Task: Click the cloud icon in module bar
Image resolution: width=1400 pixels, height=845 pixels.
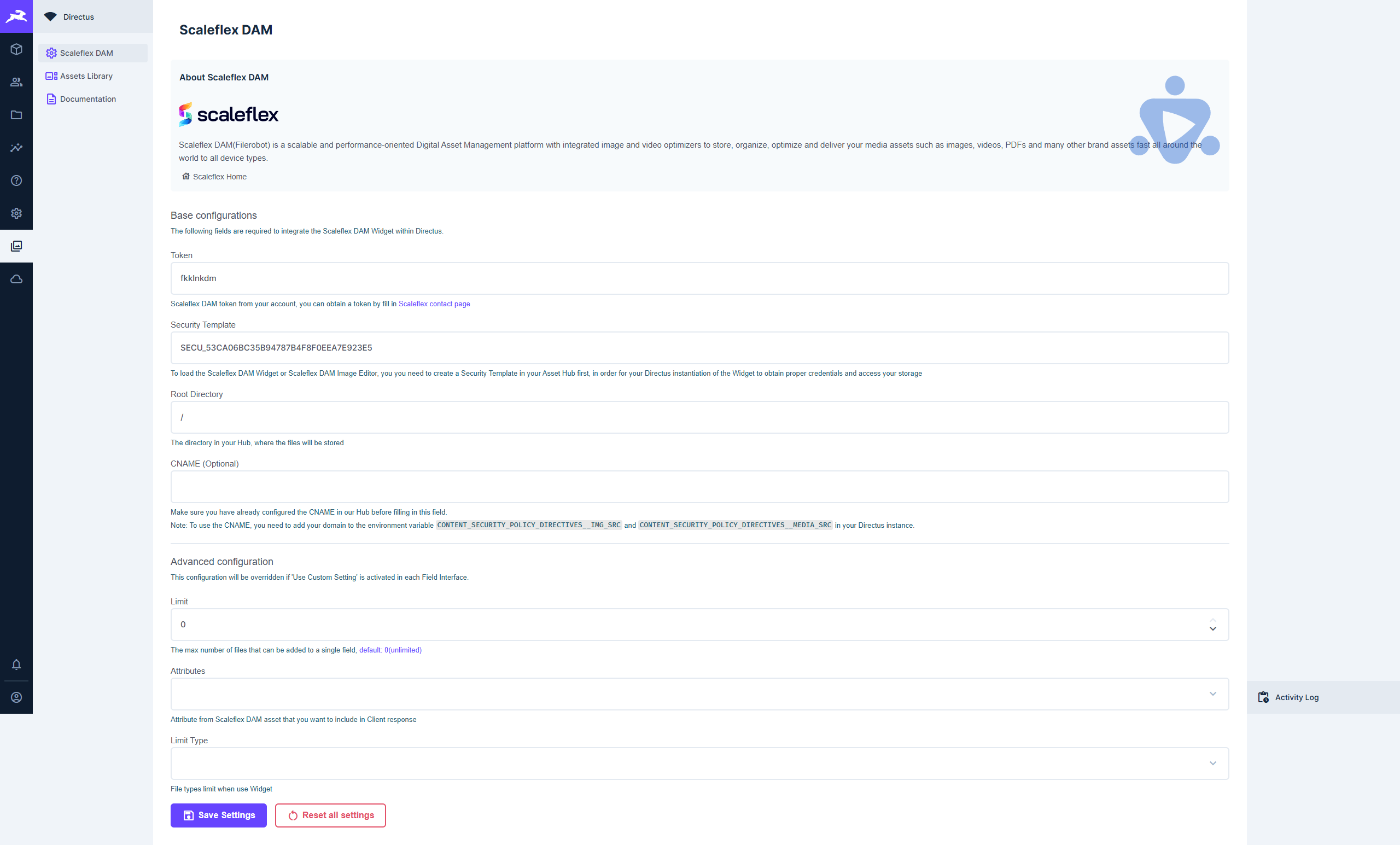Action: pos(16,279)
